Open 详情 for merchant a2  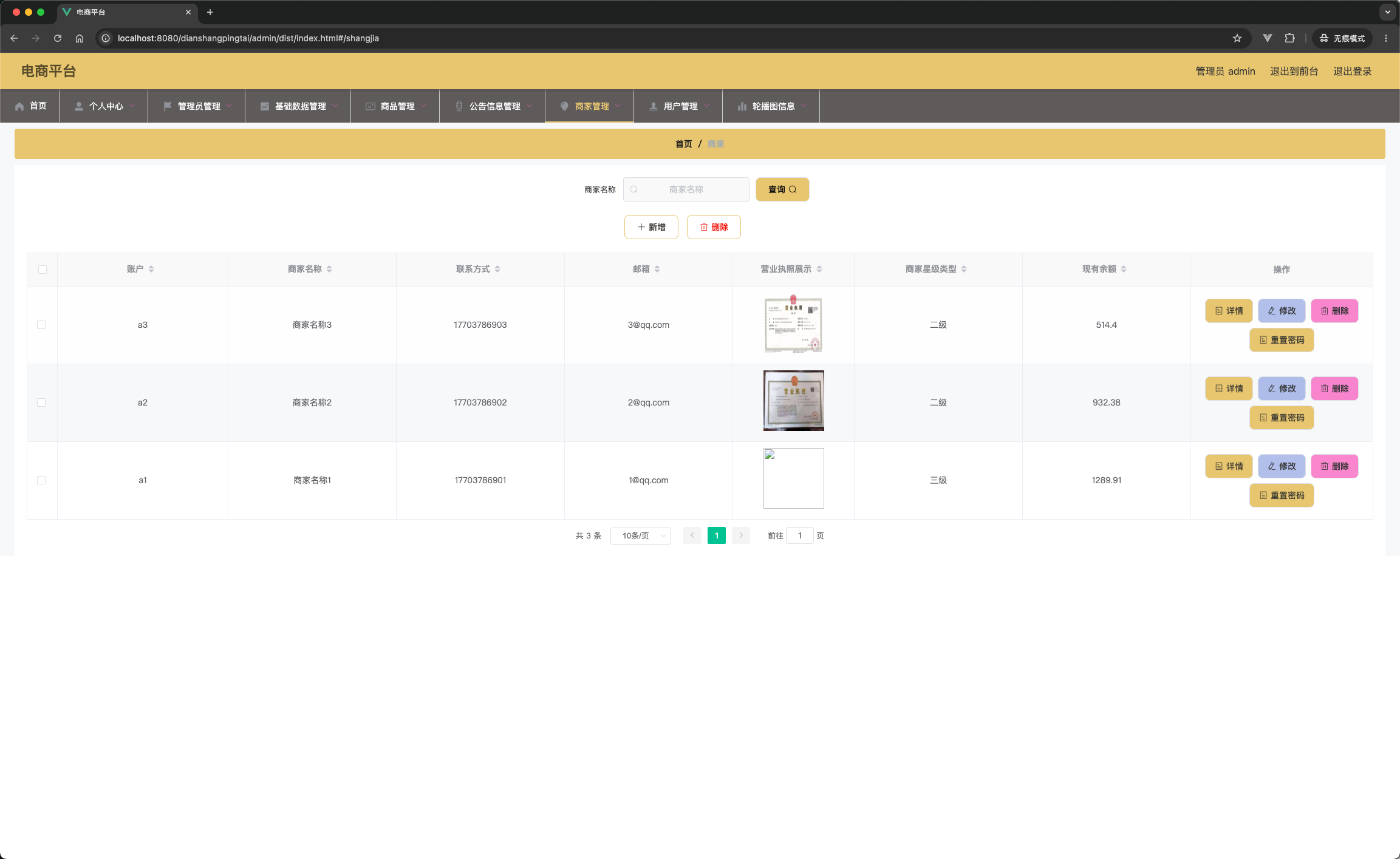1229,389
